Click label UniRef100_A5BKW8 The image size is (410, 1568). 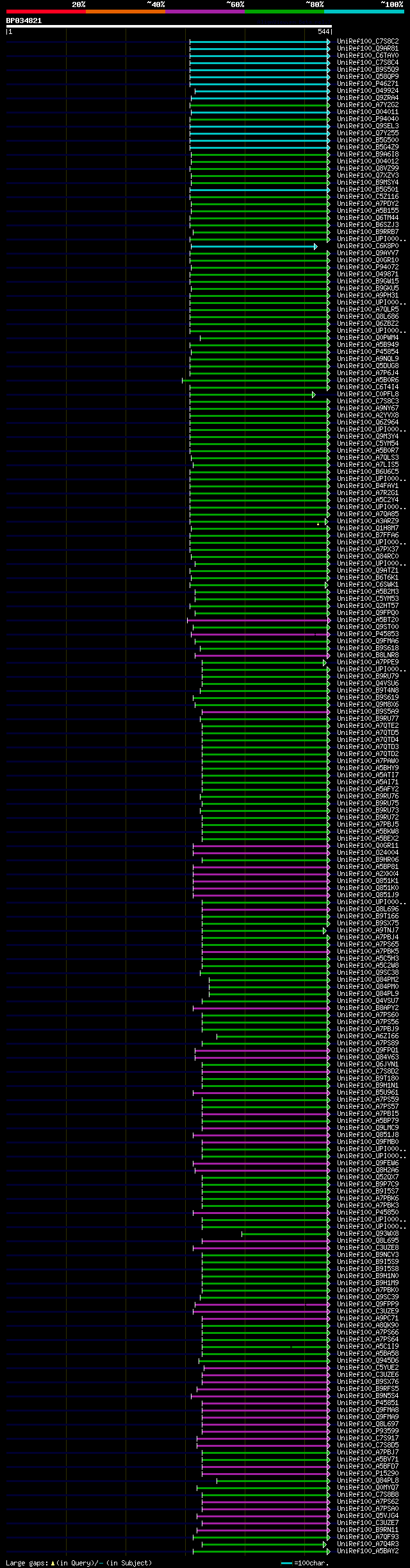pos(368,832)
